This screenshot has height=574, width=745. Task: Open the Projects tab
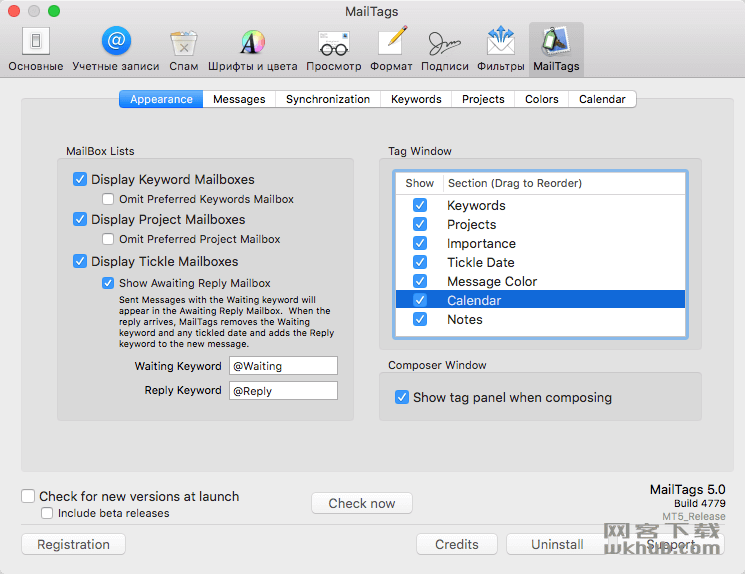483,99
